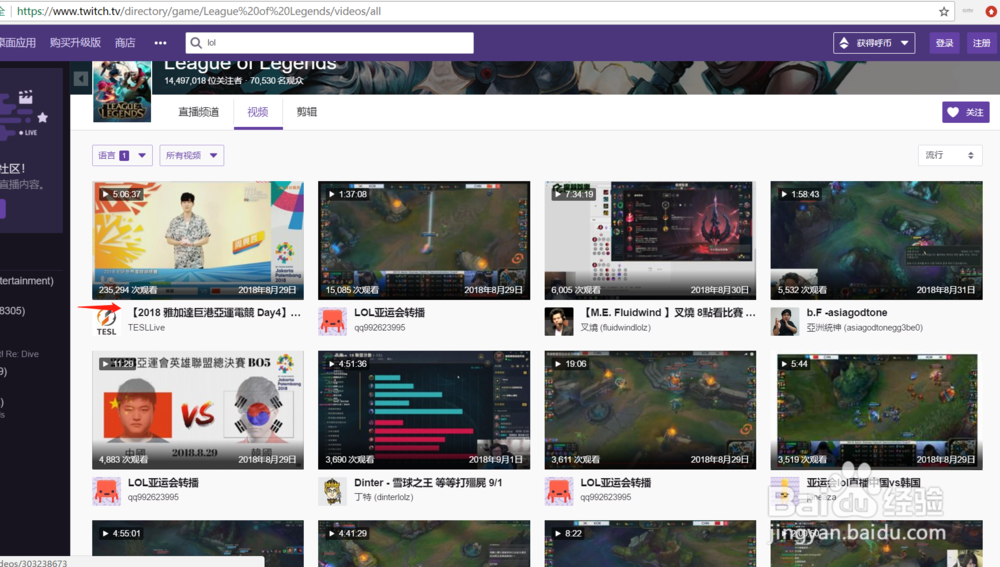This screenshot has width=1000, height=567.
Task: Click the 注册 sign up button
Action: click(x=981, y=43)
